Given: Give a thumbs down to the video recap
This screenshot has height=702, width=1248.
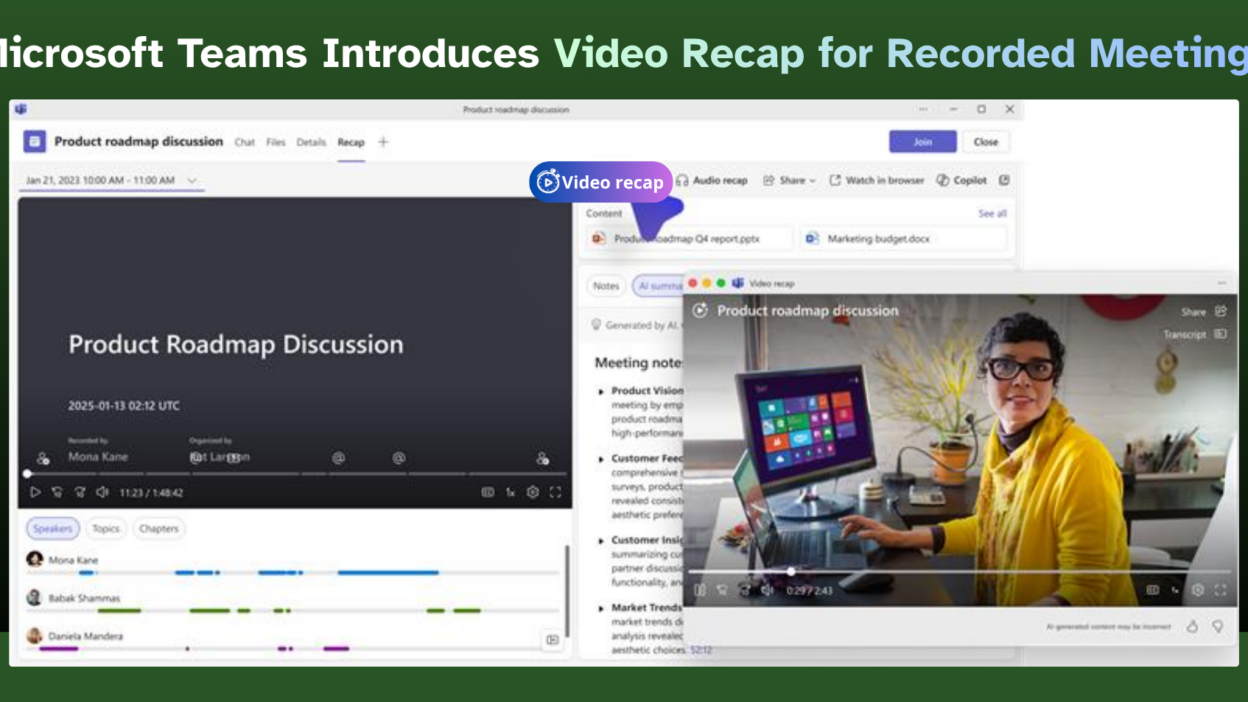Looking at the screenshot, I should click(1218, 627).
